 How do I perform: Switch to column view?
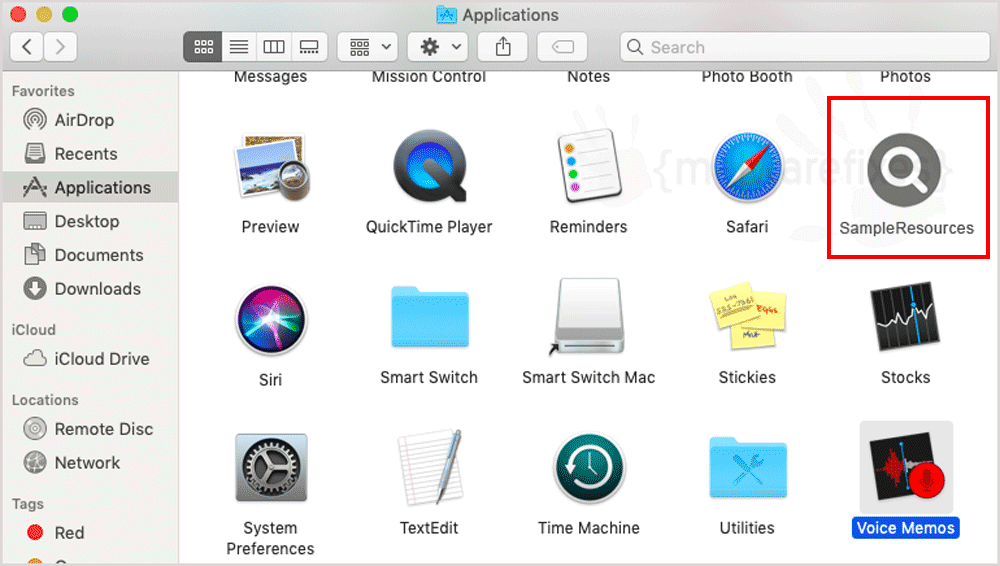coord(274,47)
